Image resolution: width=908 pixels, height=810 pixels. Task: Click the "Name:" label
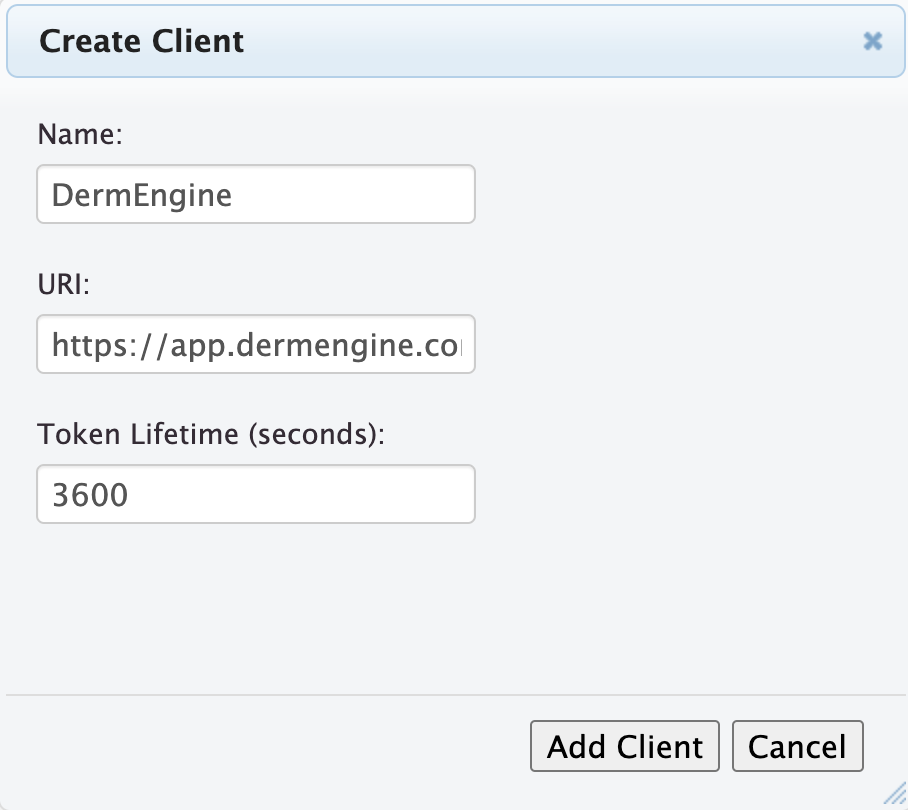pos(79,135)
